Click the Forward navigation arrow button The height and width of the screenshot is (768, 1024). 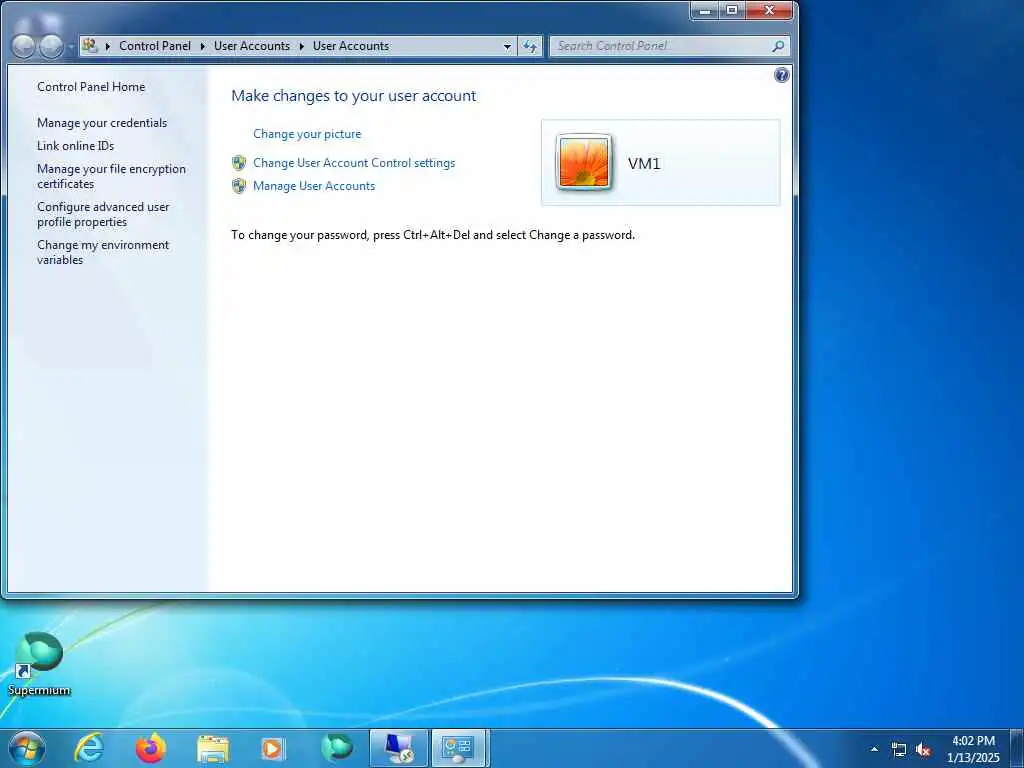pos(52,46)
